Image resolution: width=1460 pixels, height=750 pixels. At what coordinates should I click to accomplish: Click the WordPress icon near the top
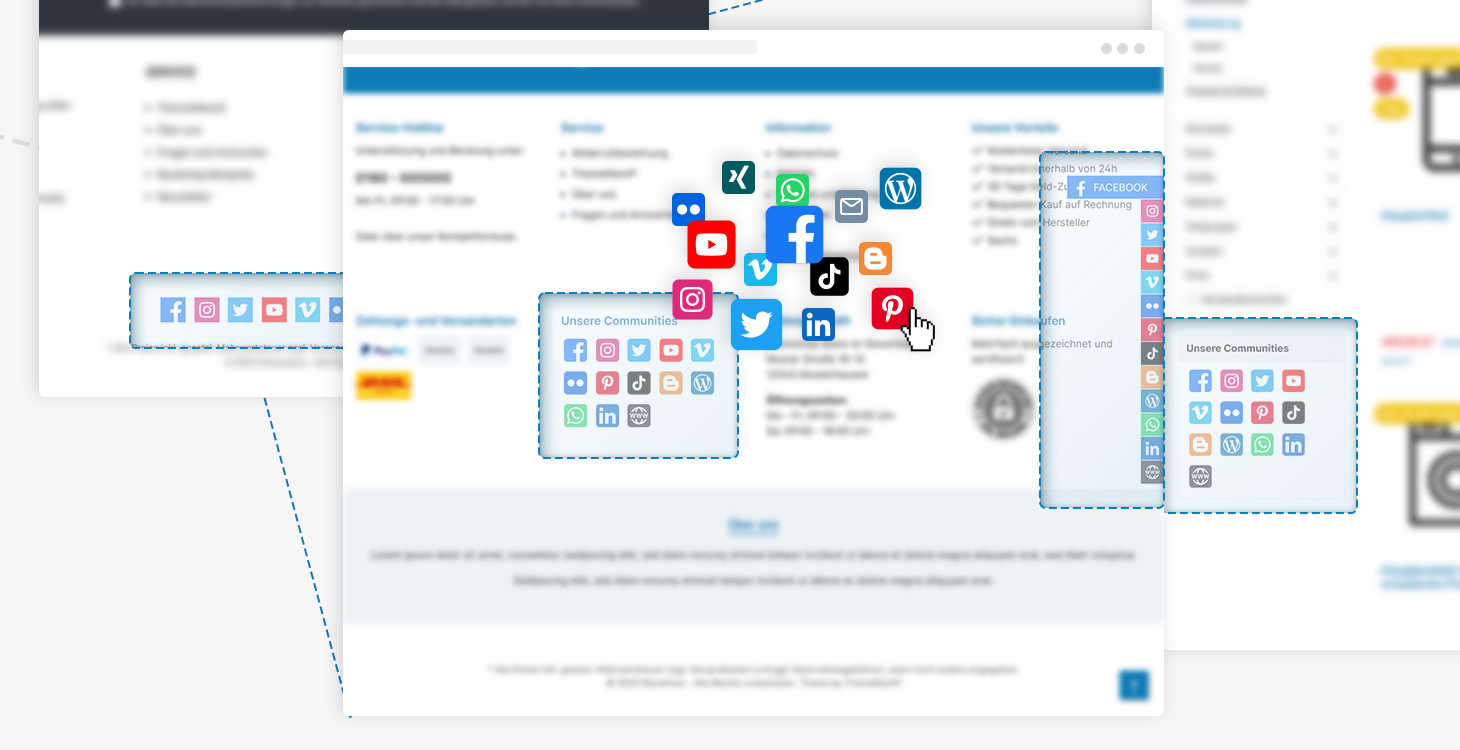pyautogui.click(x=900, y=188)
